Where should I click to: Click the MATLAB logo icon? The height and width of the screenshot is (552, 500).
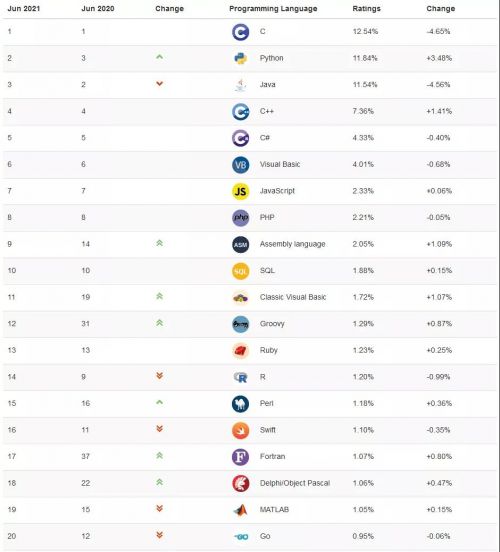tap(240, 510)
